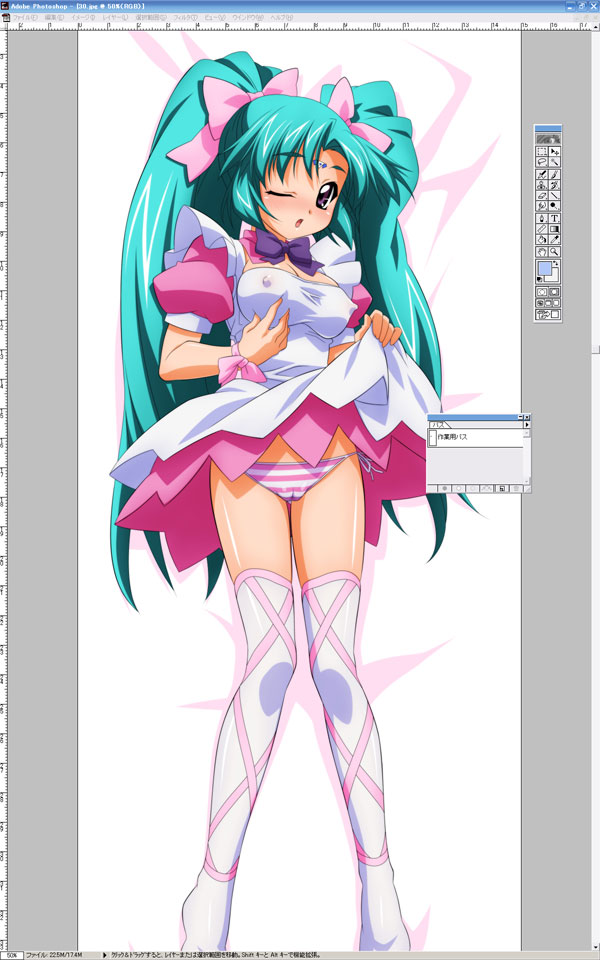Choose Full Screen with Menu Bar mode
This screenshot has width=600, height=960.
pos(548,303)
